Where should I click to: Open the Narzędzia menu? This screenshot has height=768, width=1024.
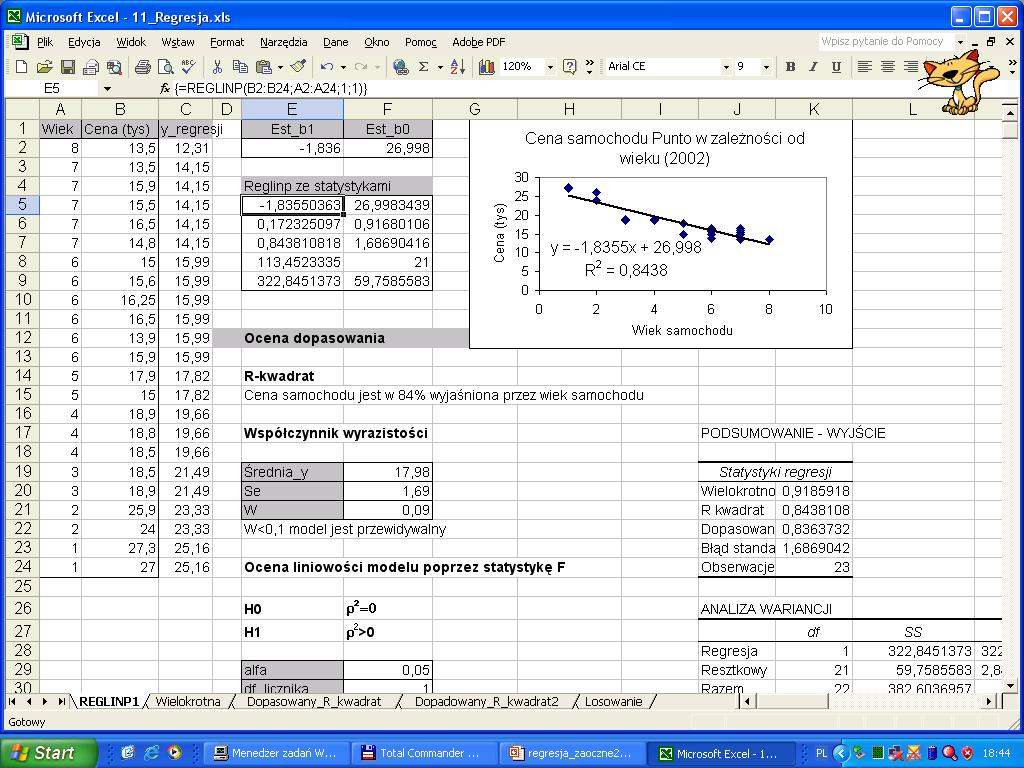(x=283, y=42)
